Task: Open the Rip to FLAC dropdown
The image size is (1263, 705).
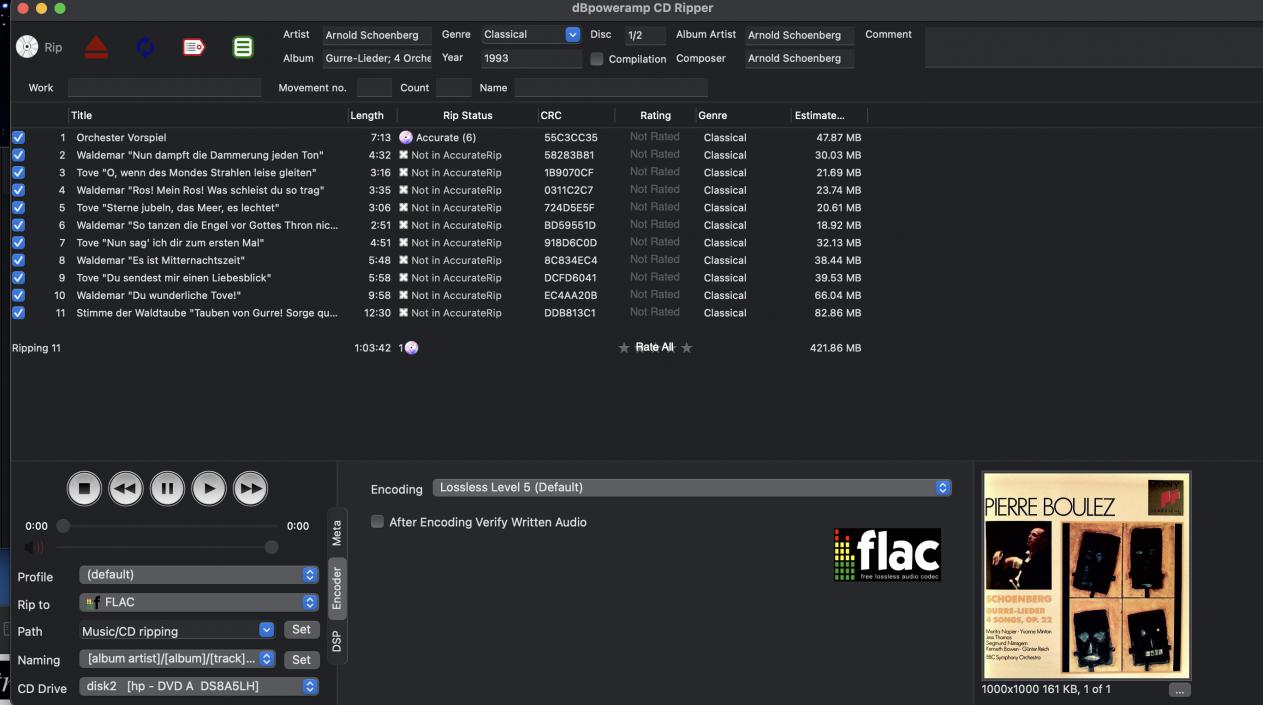Action: [309, 602]
